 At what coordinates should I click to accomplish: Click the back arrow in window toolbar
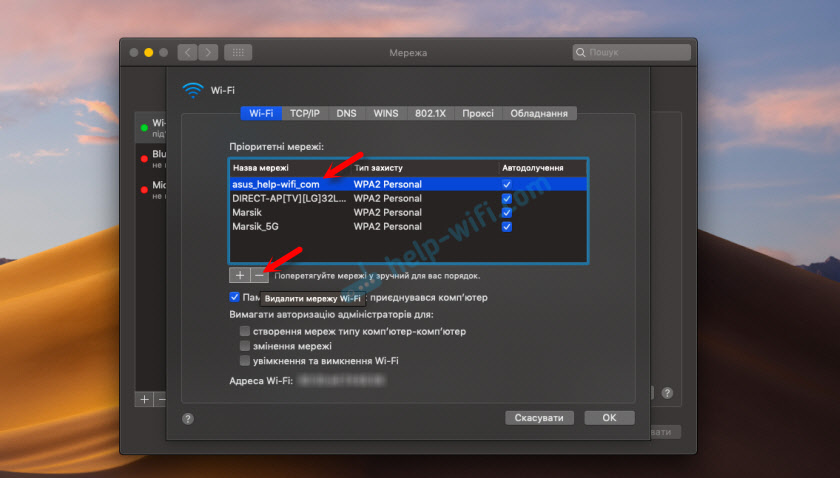187,52
